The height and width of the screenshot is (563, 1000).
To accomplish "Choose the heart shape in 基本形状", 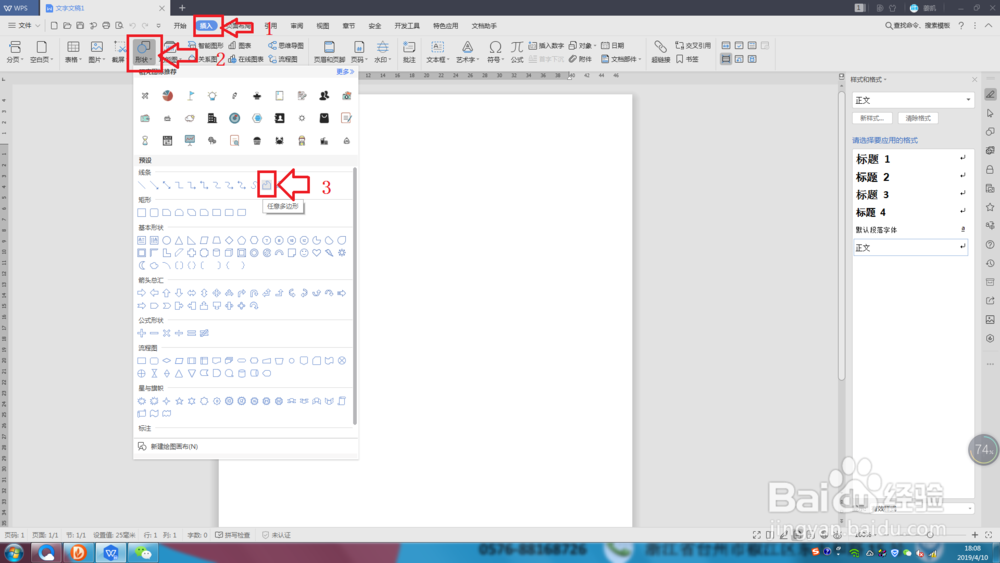I will click(316, 253).
